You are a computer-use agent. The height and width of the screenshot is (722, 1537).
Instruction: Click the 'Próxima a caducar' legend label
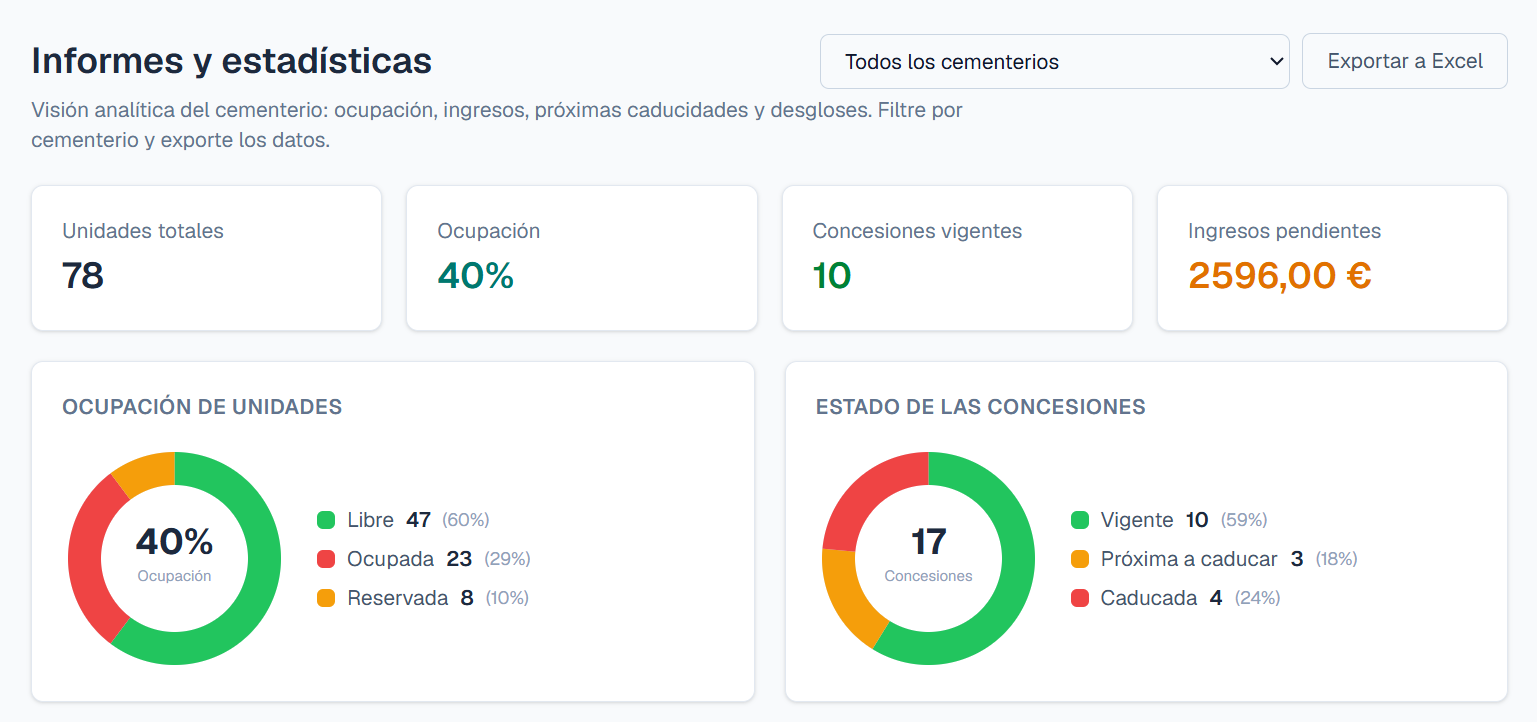coord(1189,559)
